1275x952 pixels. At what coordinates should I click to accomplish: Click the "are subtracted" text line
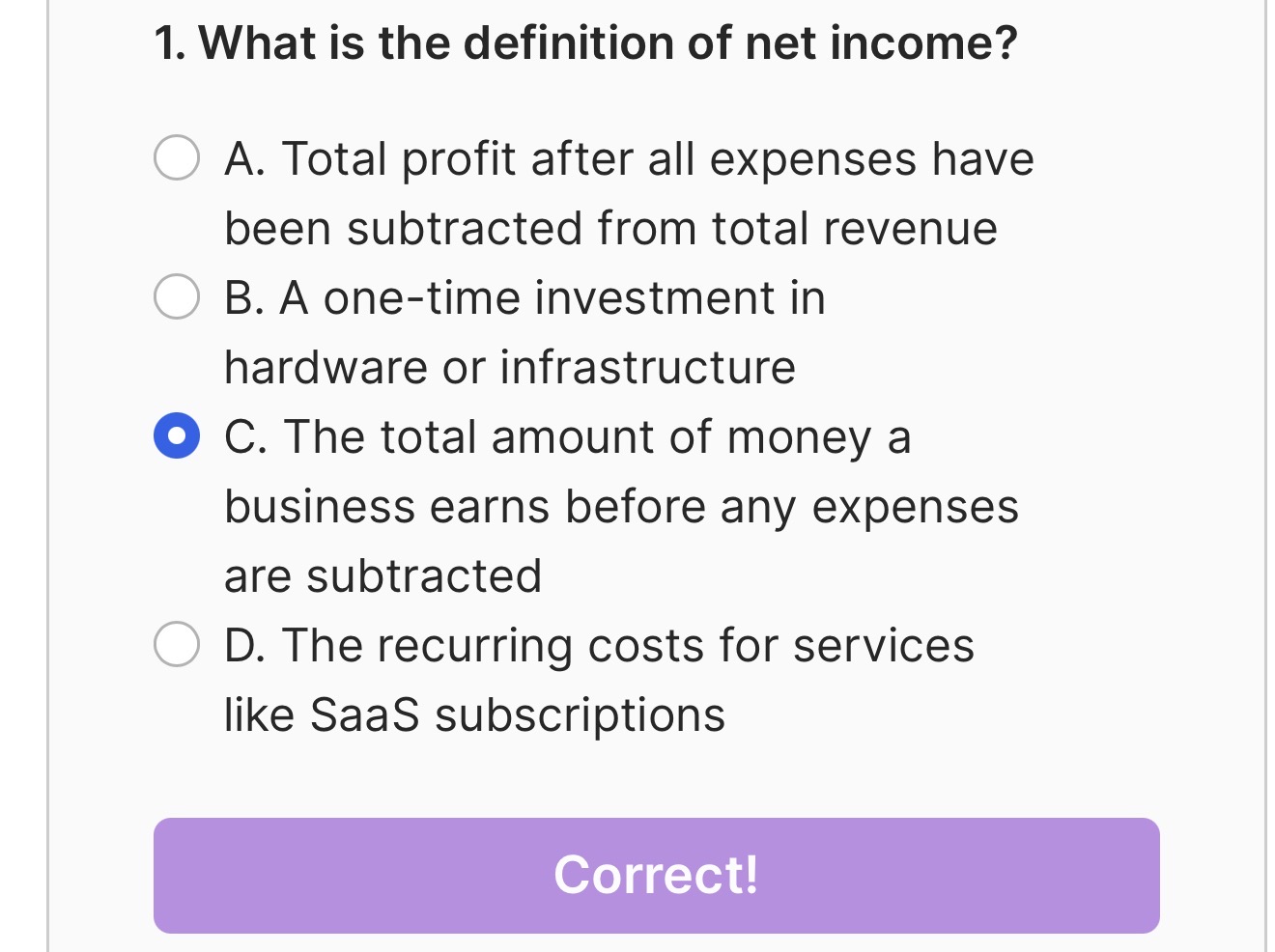(x=382, y=576)
